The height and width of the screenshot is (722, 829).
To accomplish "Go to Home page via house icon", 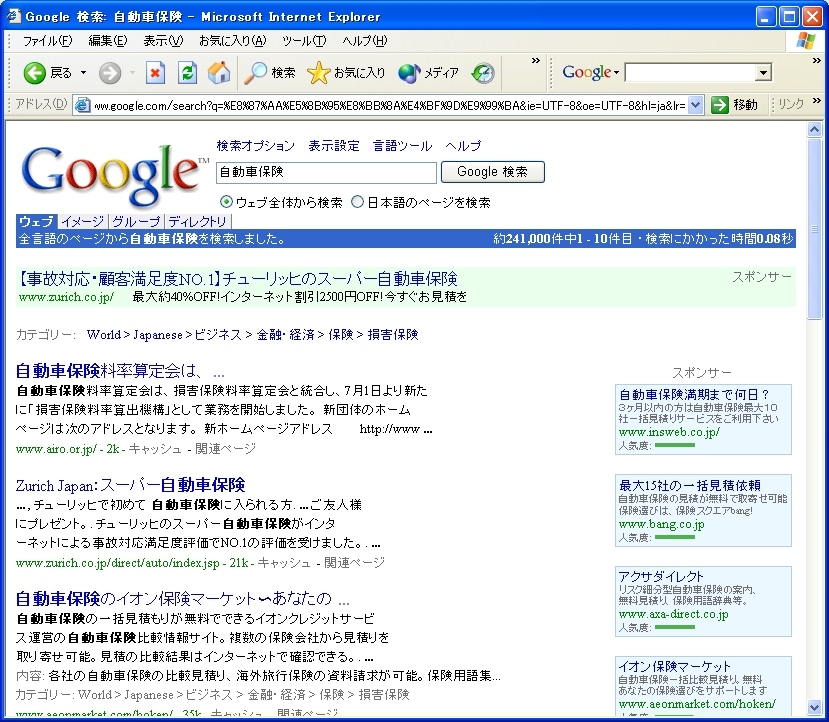I will (219, 73).
